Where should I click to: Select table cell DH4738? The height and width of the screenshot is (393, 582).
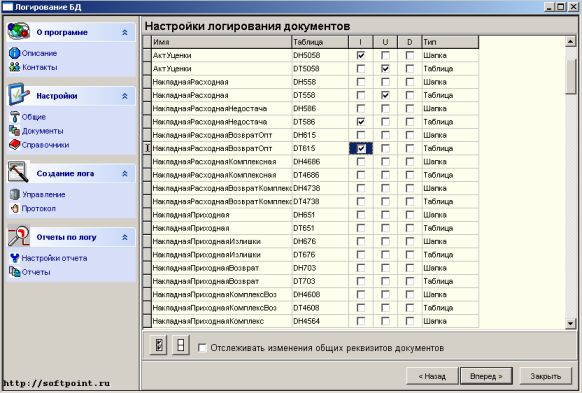(320, 189)
